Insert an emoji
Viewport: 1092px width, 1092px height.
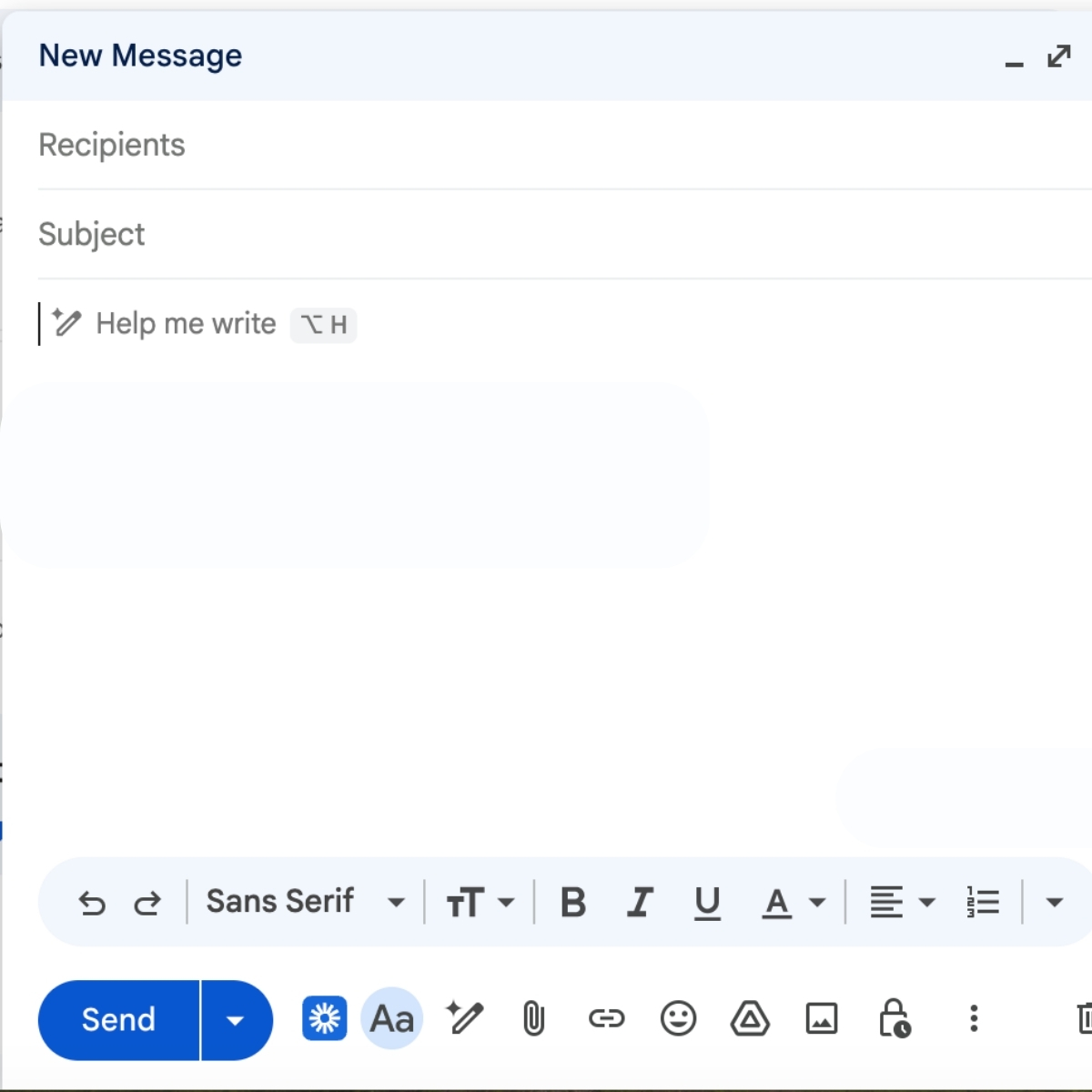point(678,1018)
